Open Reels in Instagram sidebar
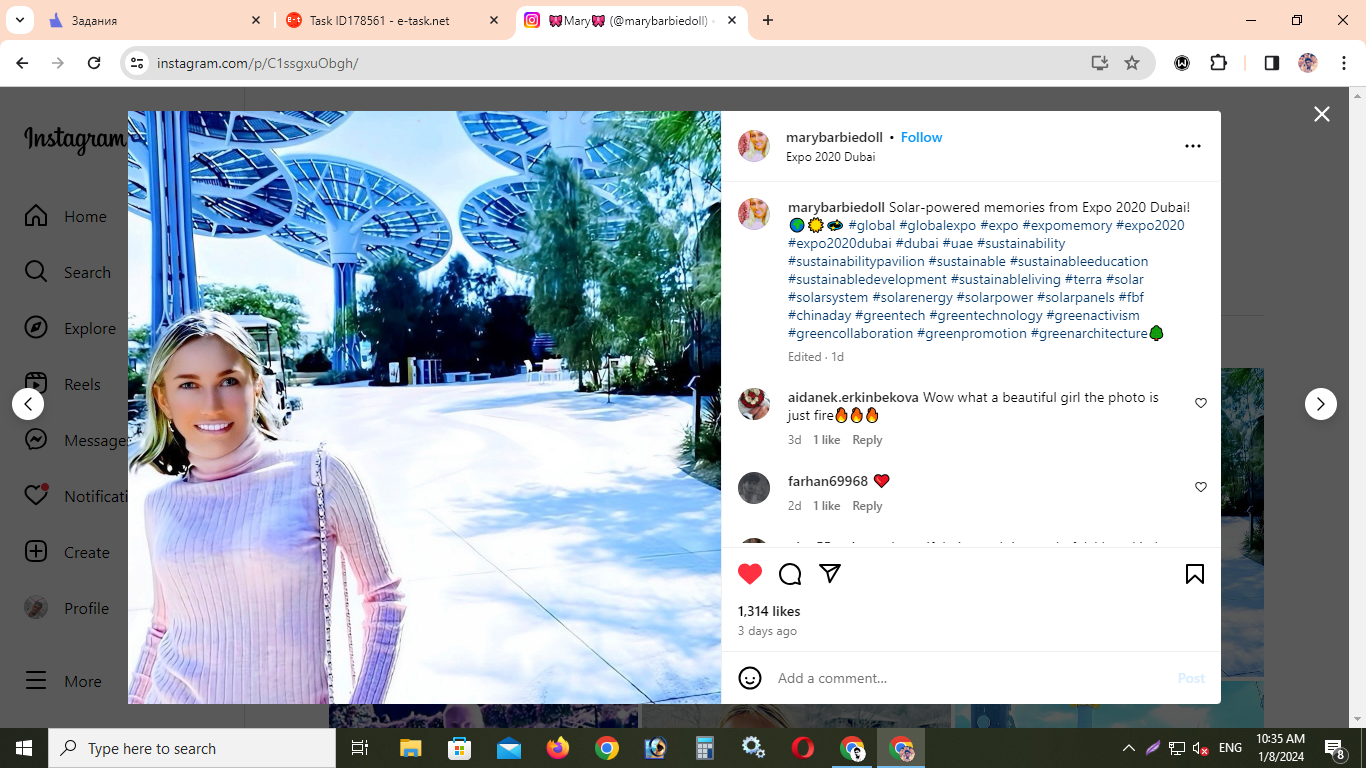Image resolution: width=1366 pixels, height=768 pixels. tap(62, 384)
